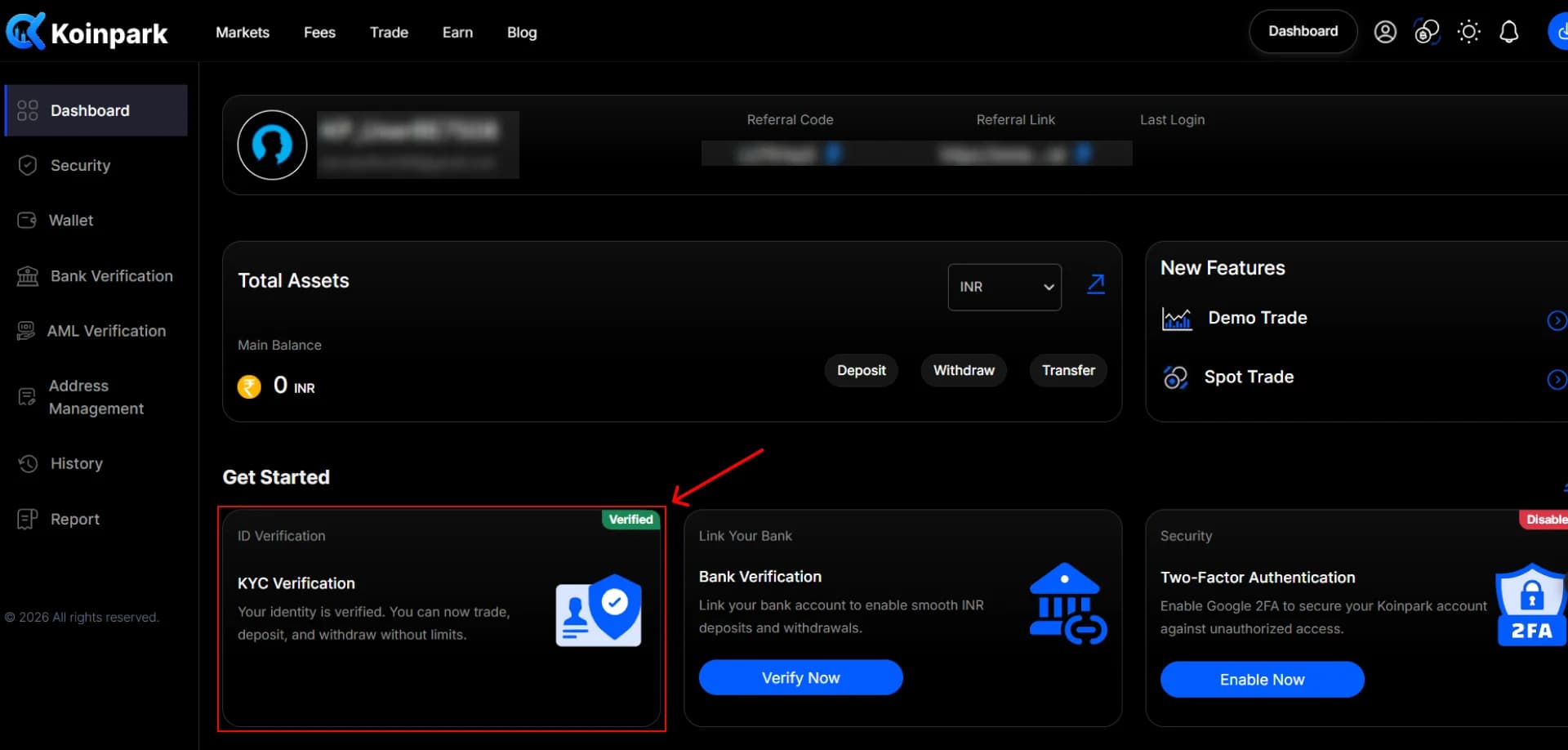
Task: Open Spot Trade with its arrow circle
Action: point(1557,379)
